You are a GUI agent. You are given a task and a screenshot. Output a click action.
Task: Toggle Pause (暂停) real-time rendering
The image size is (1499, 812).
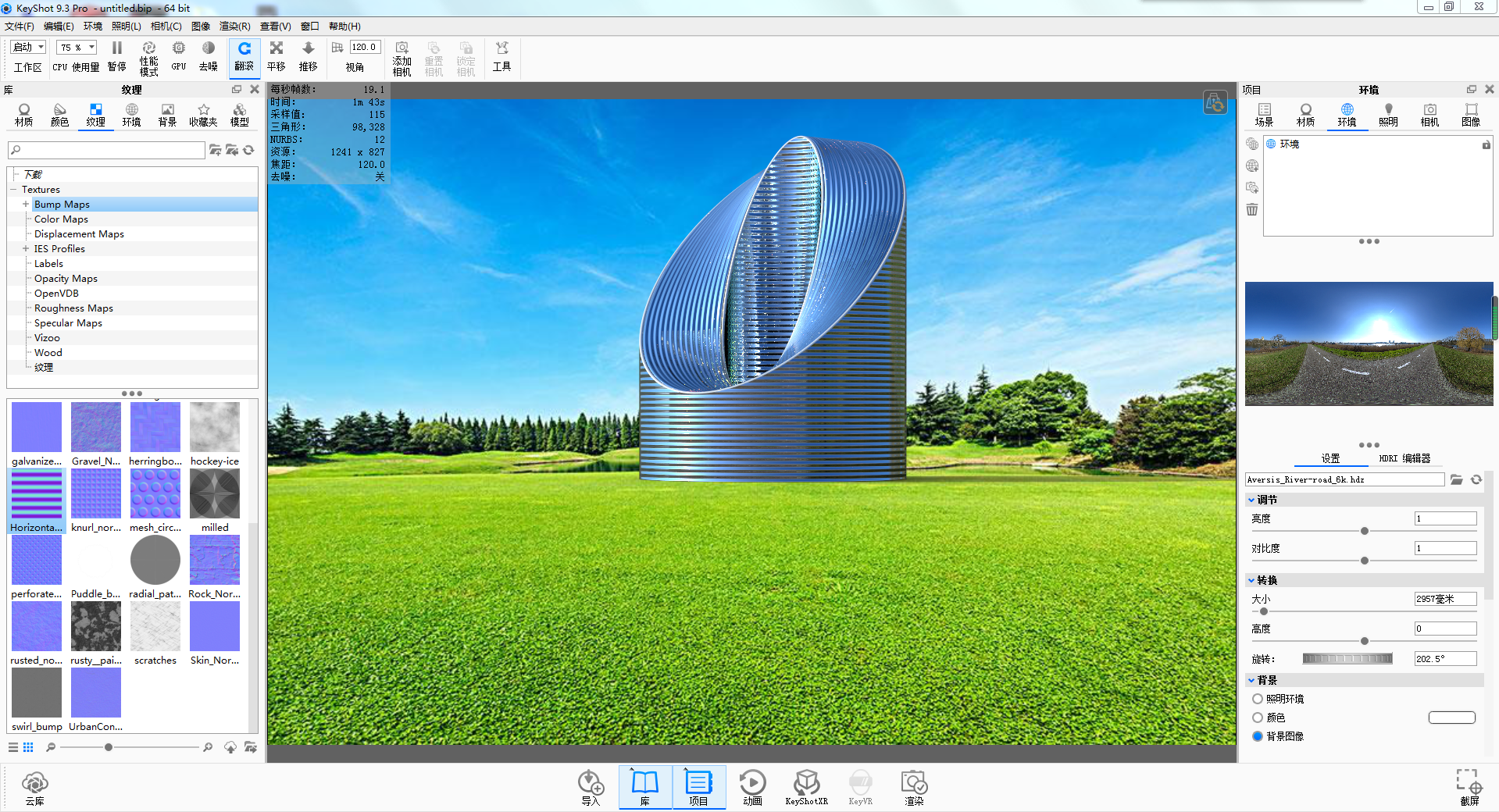pyautogui.click(x=117, y=57)
